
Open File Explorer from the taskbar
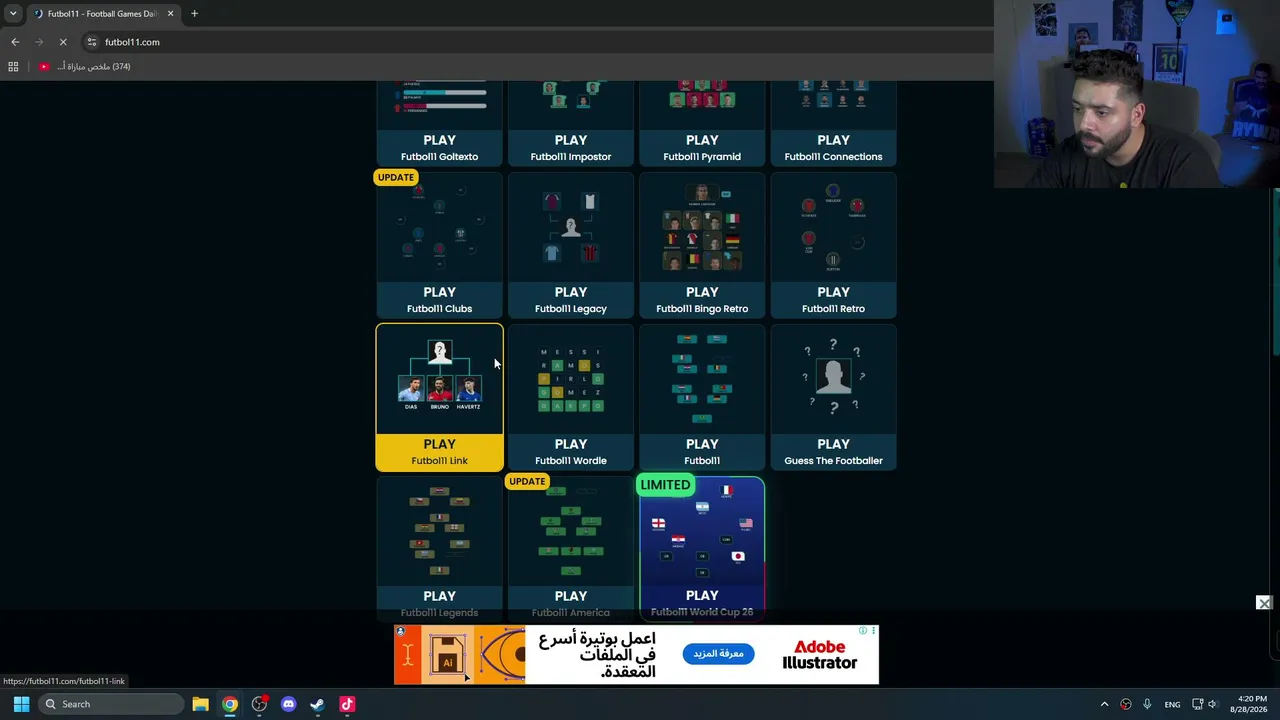200,704
